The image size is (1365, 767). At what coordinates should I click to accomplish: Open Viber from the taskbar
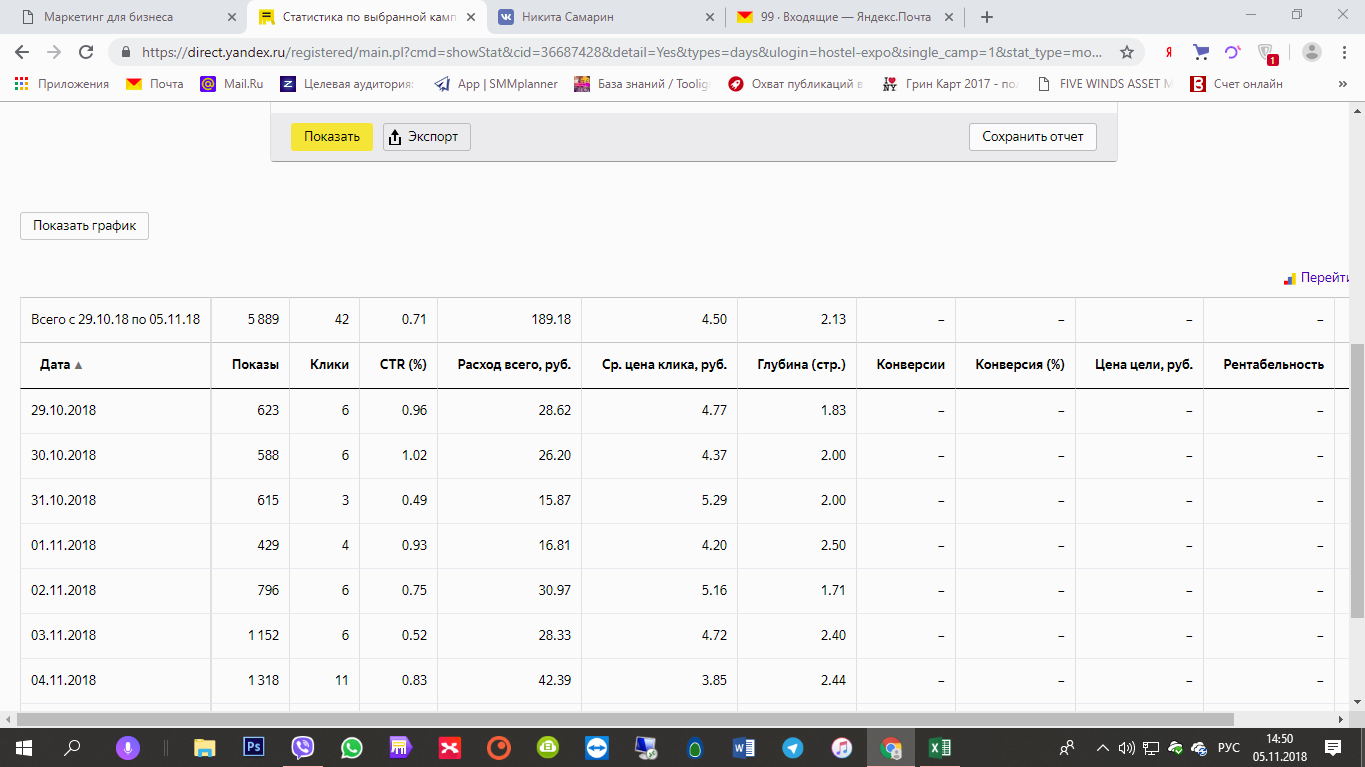(x=303, y=747)
